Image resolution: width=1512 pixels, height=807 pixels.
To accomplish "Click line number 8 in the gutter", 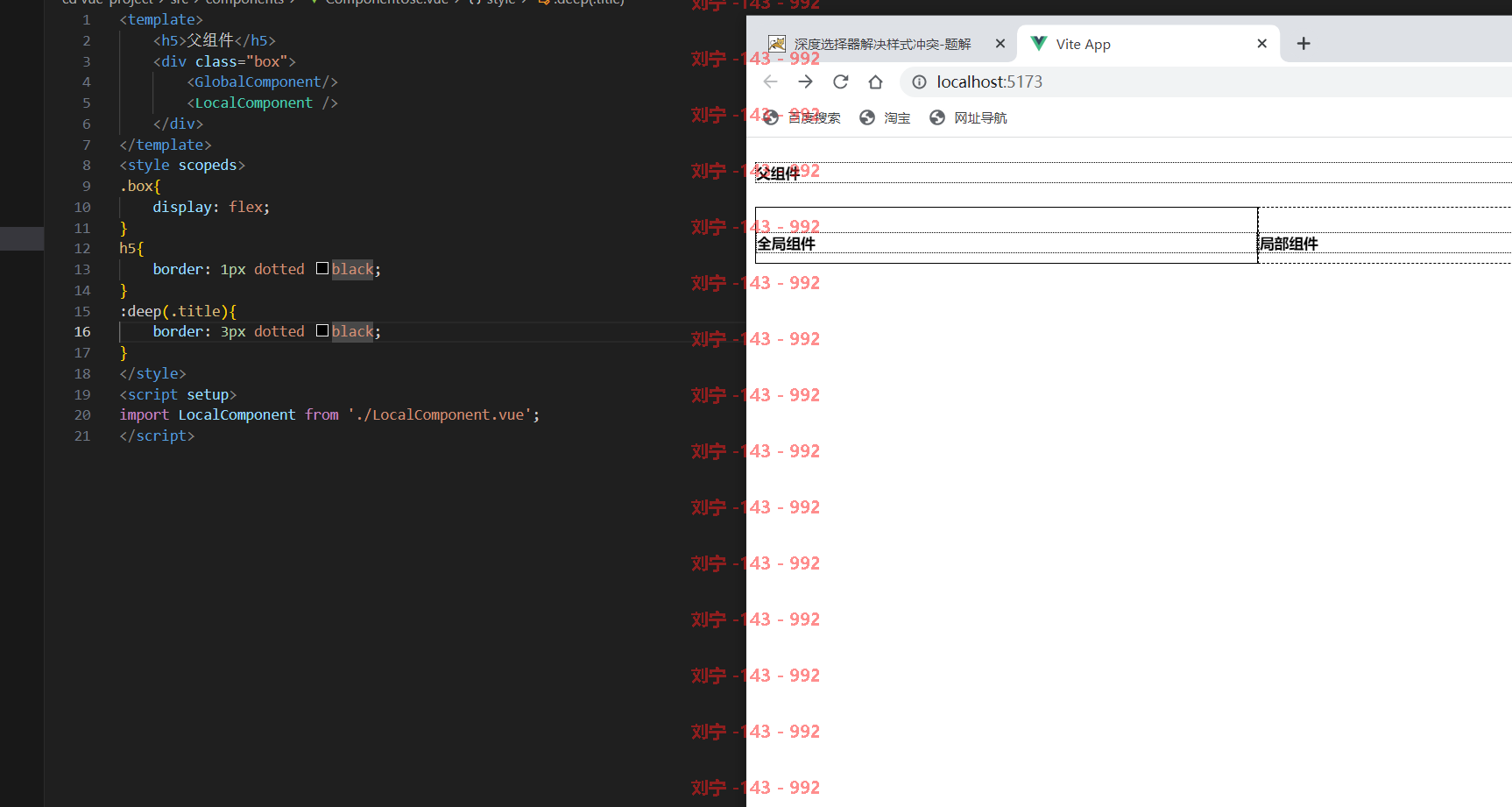I will coord(86,165).
